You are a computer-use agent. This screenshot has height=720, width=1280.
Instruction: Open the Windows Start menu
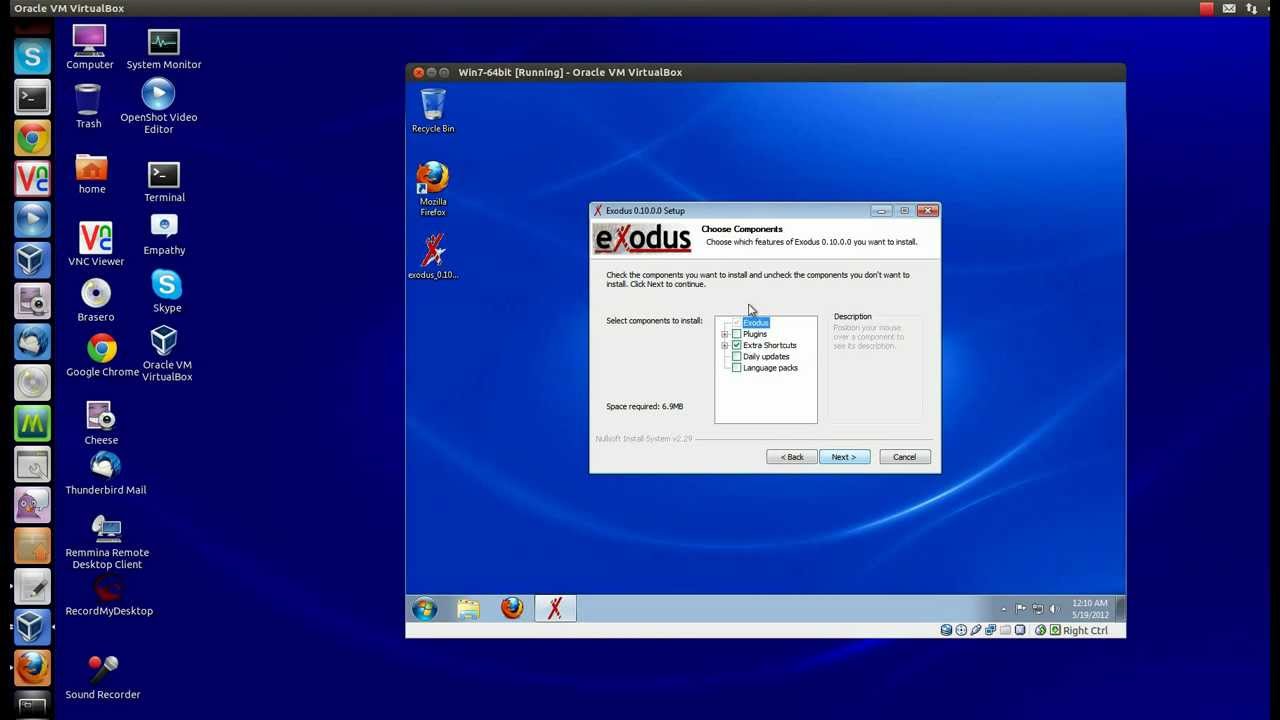pyautogui.click(x=425, y=608)
